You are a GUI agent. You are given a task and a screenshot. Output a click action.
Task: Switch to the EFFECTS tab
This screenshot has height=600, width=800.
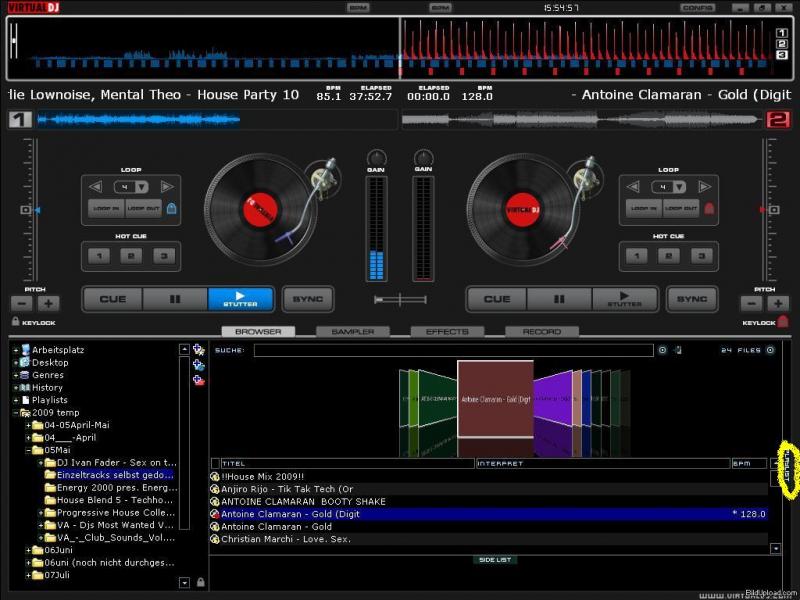447,332
